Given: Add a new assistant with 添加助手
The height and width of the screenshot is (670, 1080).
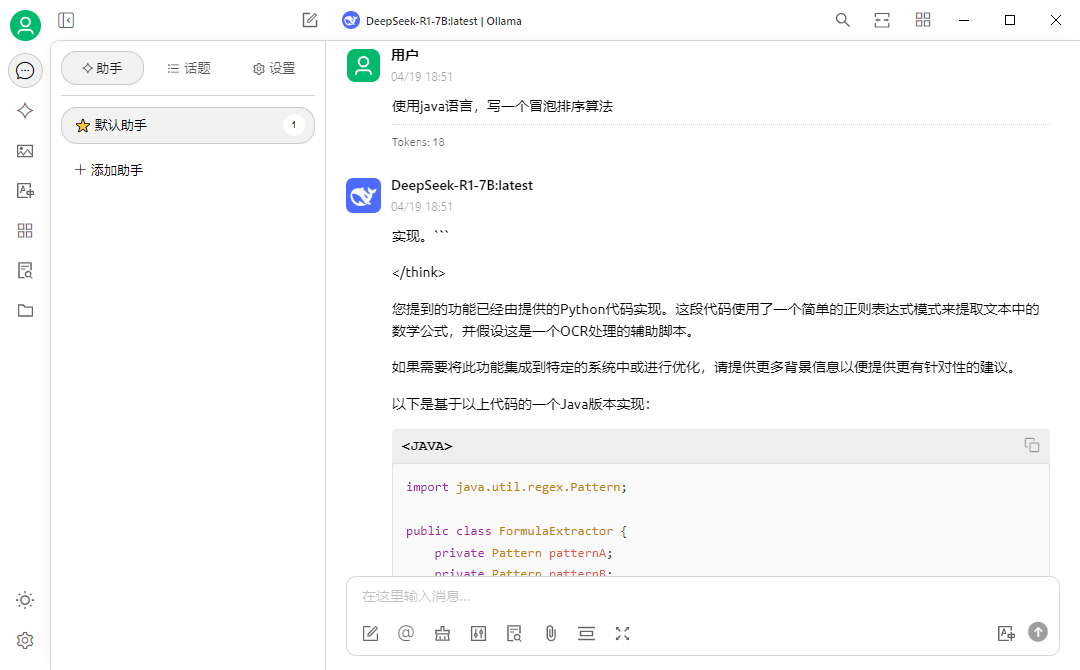Looking at the screenshot, I should pyautogui.click(x=109, y=170).
